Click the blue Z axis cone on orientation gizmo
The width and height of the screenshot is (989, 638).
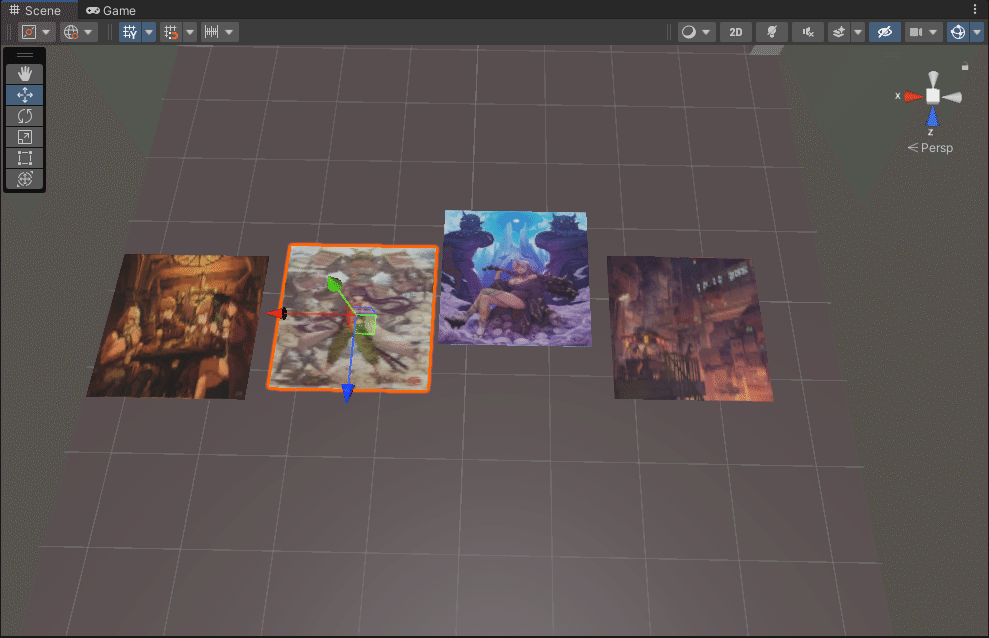(x=932, y=117)
